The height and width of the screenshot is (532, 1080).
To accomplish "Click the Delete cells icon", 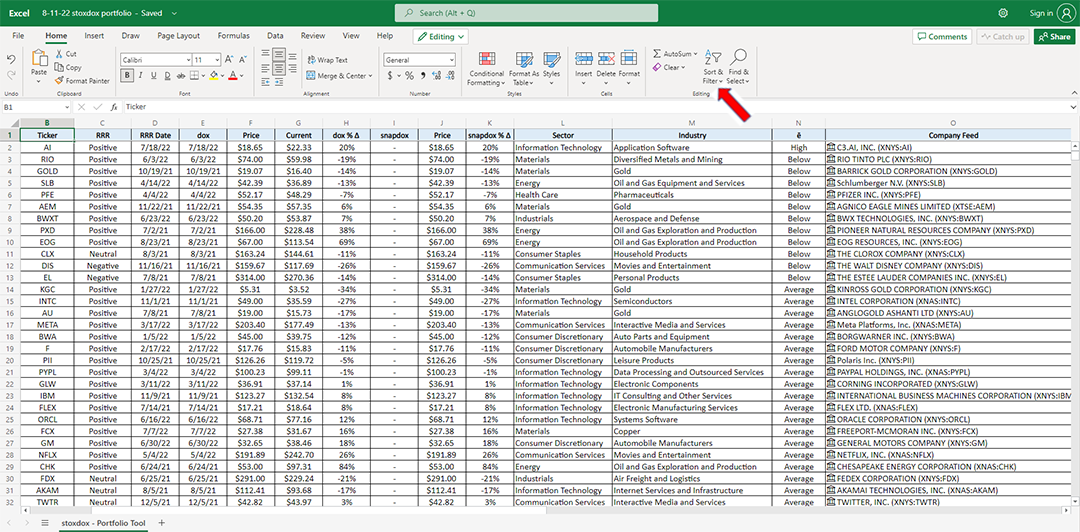I will pyautogui.click(x=606, y=59).
